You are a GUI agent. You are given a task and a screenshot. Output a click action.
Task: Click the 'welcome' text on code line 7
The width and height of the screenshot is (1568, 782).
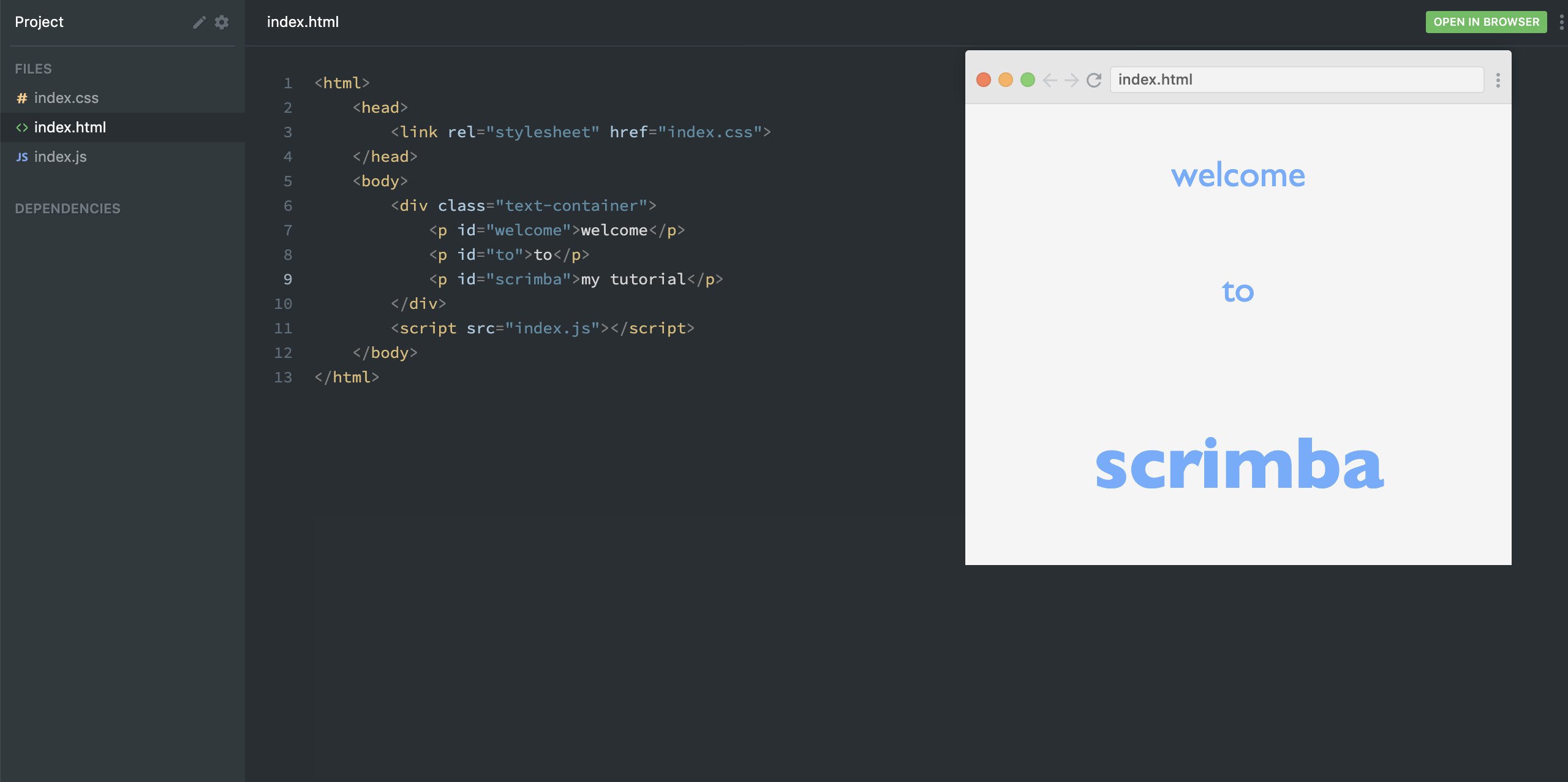[x=614, y=230]
